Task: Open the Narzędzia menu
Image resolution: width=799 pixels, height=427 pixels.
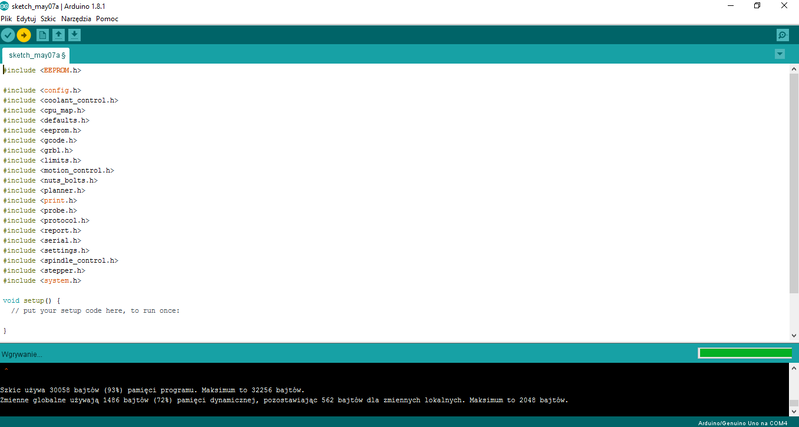Action: [x=76, y=19]
